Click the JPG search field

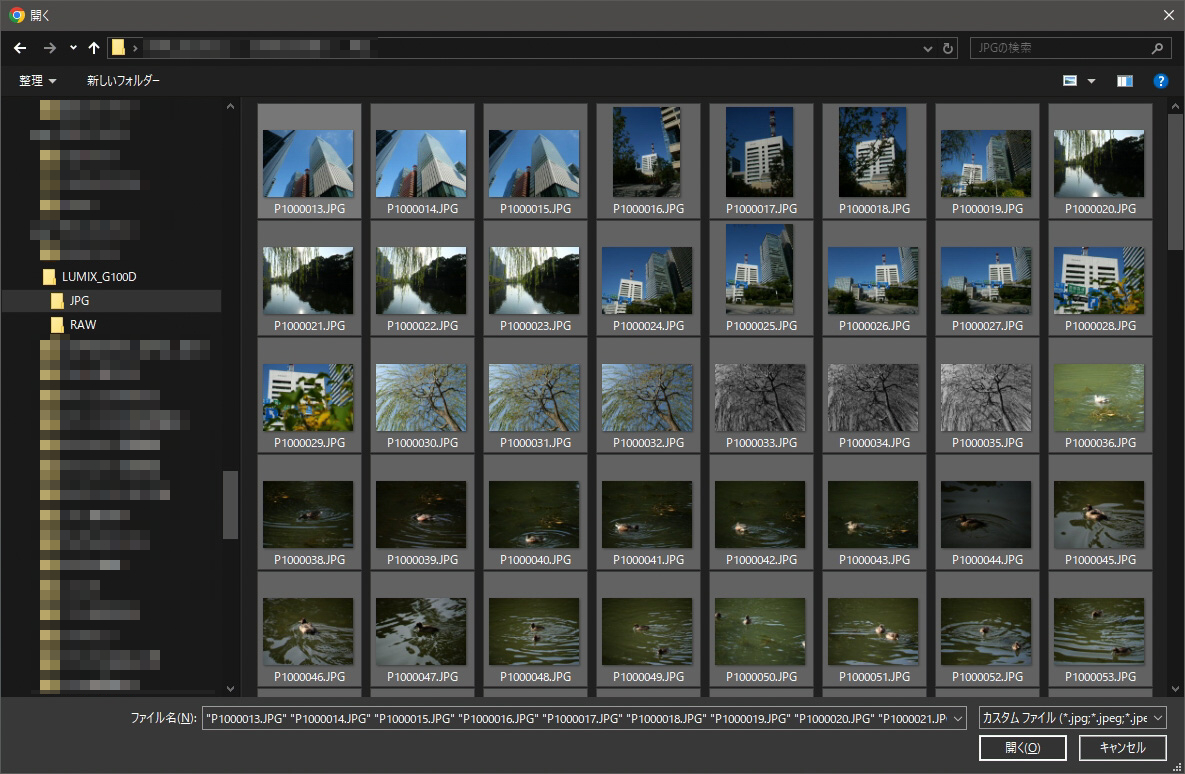[x=1069, y=48]
